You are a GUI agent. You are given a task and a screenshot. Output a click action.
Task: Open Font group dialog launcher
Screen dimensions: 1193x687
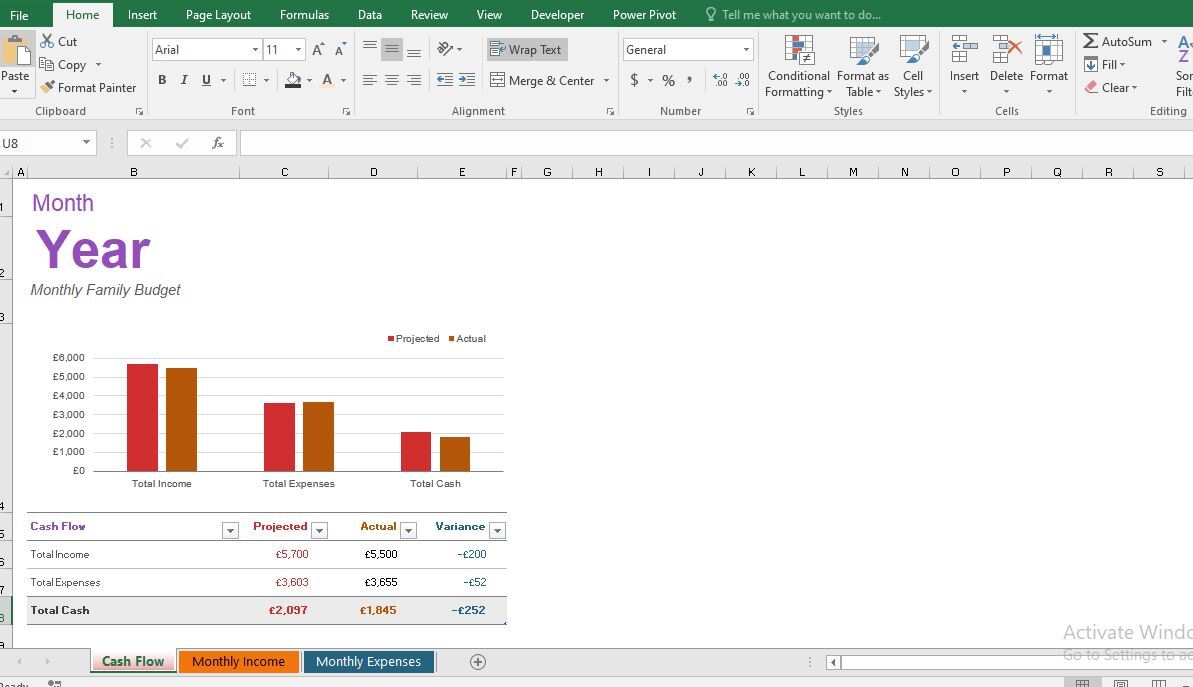(x=346, y=112)
